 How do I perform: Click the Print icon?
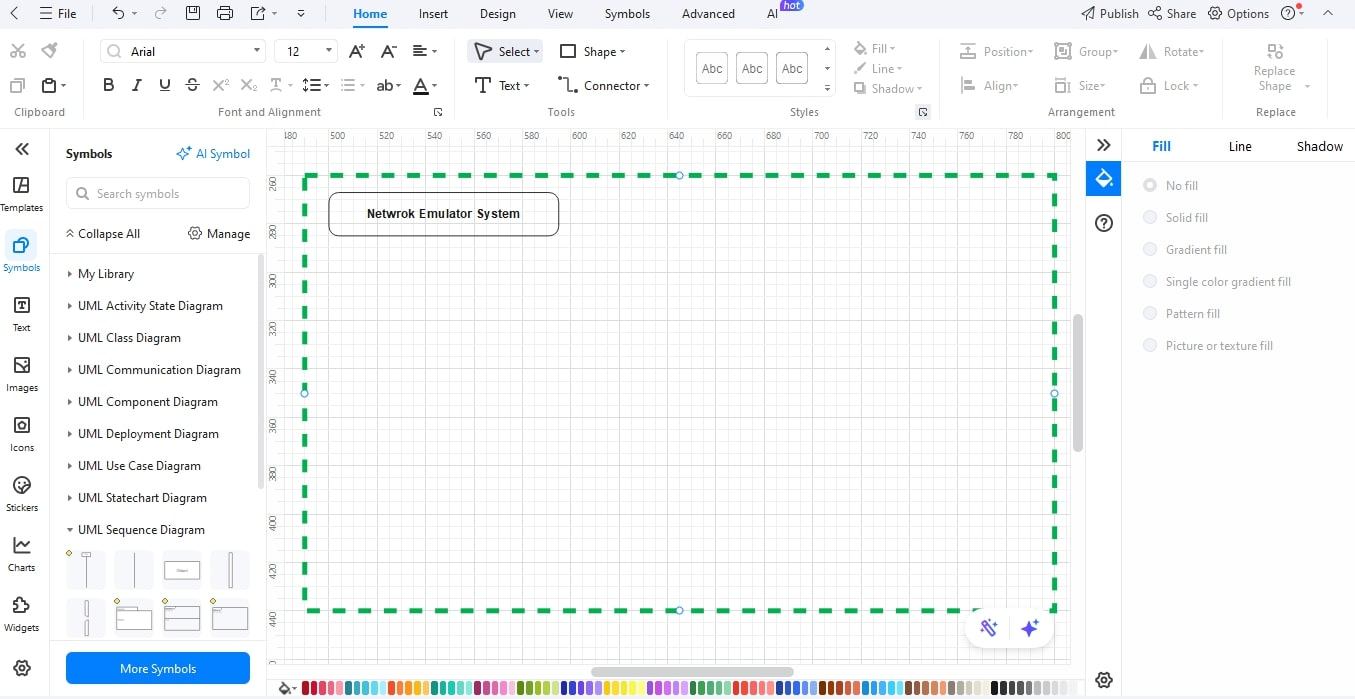coord(225,13)
